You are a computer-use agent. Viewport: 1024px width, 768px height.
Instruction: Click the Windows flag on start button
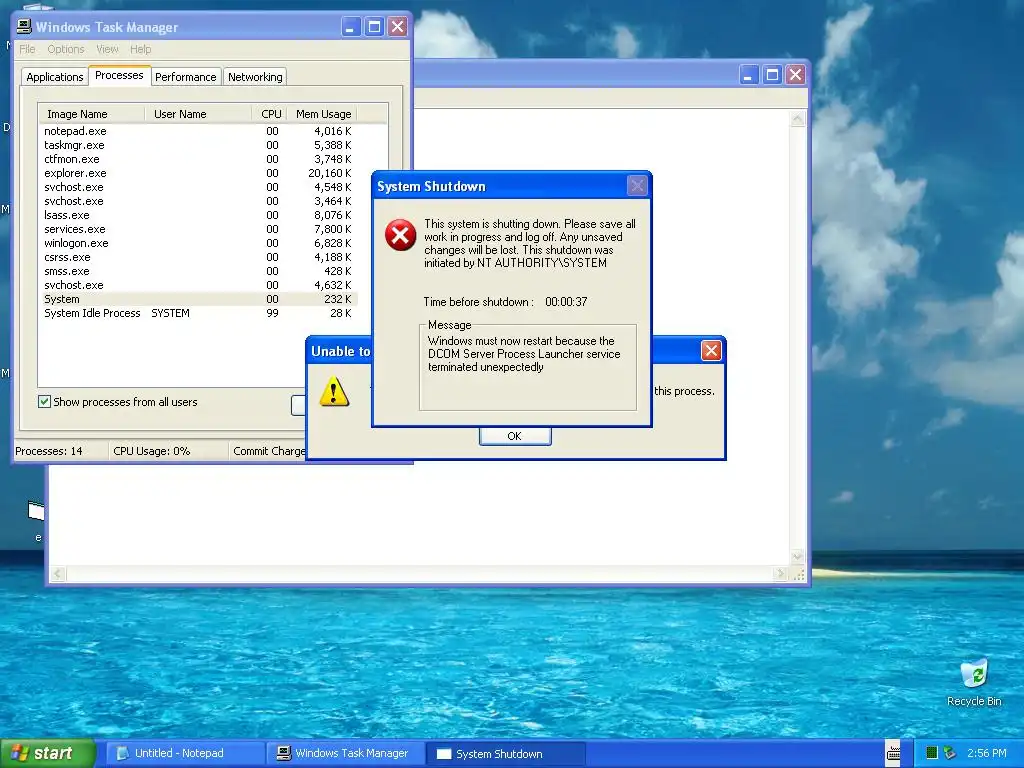click(20, 753)
